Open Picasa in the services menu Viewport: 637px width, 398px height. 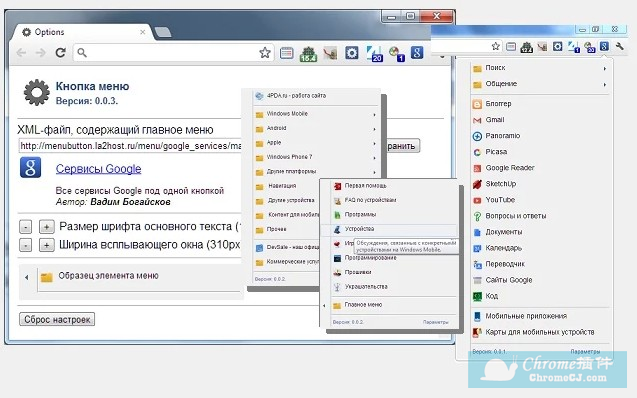pyautogui.click(x=540, y=152)
